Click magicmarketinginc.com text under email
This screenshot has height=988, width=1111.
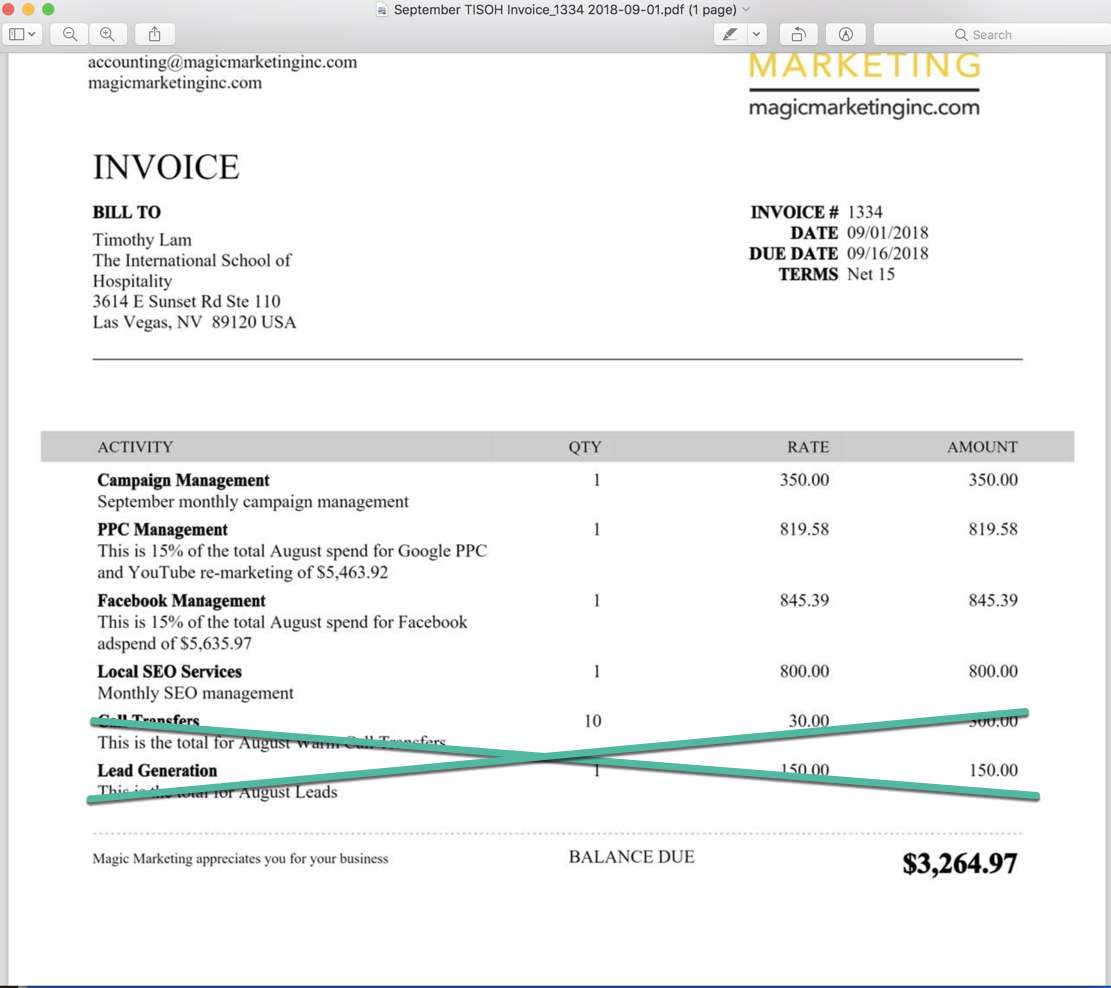click(175, 83)
